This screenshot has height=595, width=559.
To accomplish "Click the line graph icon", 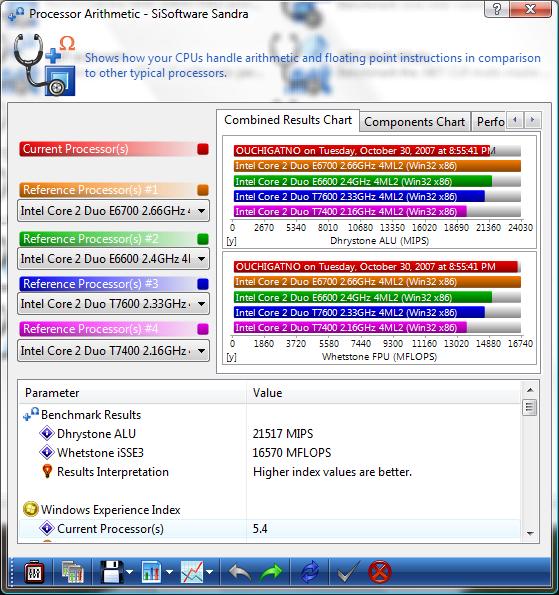I will click(x=192, y=572).
